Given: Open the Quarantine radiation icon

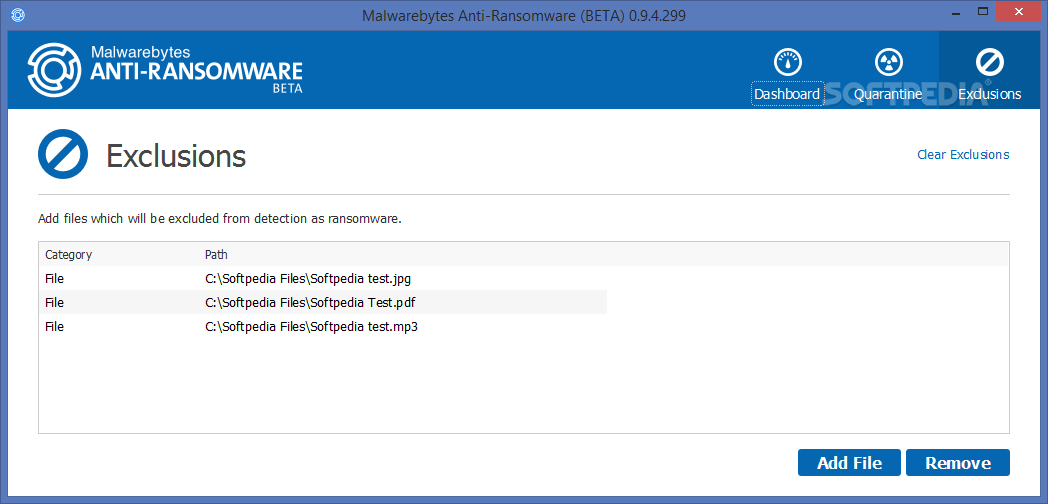Looking at the screenshot, I should click(x=889, y=62).
